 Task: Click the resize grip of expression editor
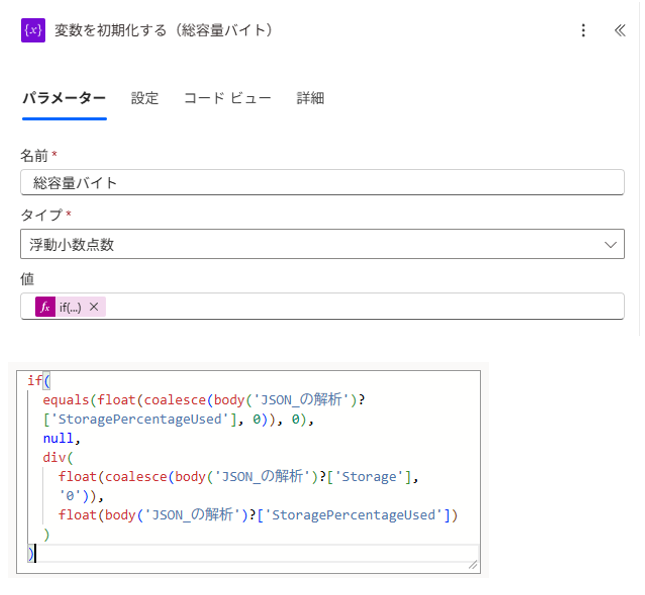pyautogui.click(x=473, y=565)
